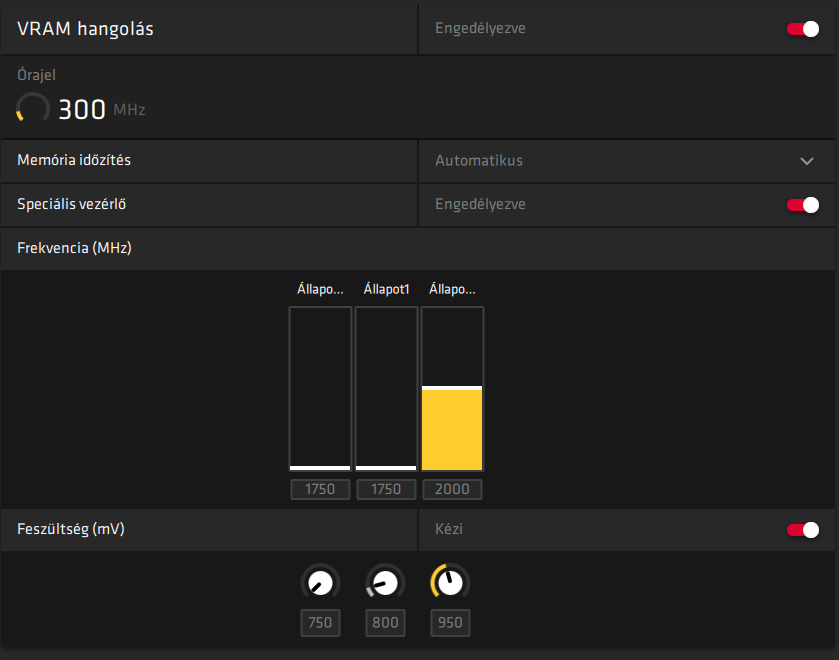Screen dimensions: 839x660
Task: Open the Memória időzítés dropdown arrow
Action: pos(807,161)
